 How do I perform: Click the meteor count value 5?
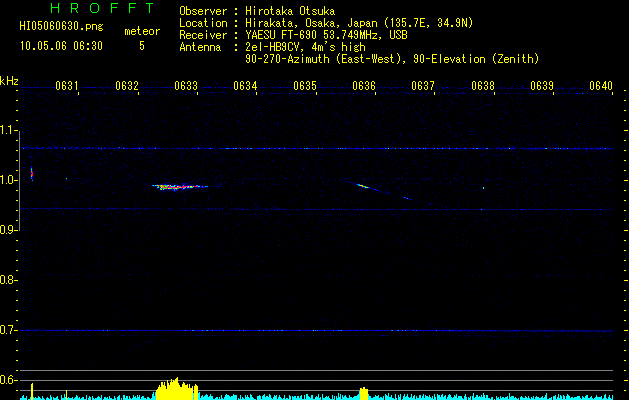click(142, 46)
